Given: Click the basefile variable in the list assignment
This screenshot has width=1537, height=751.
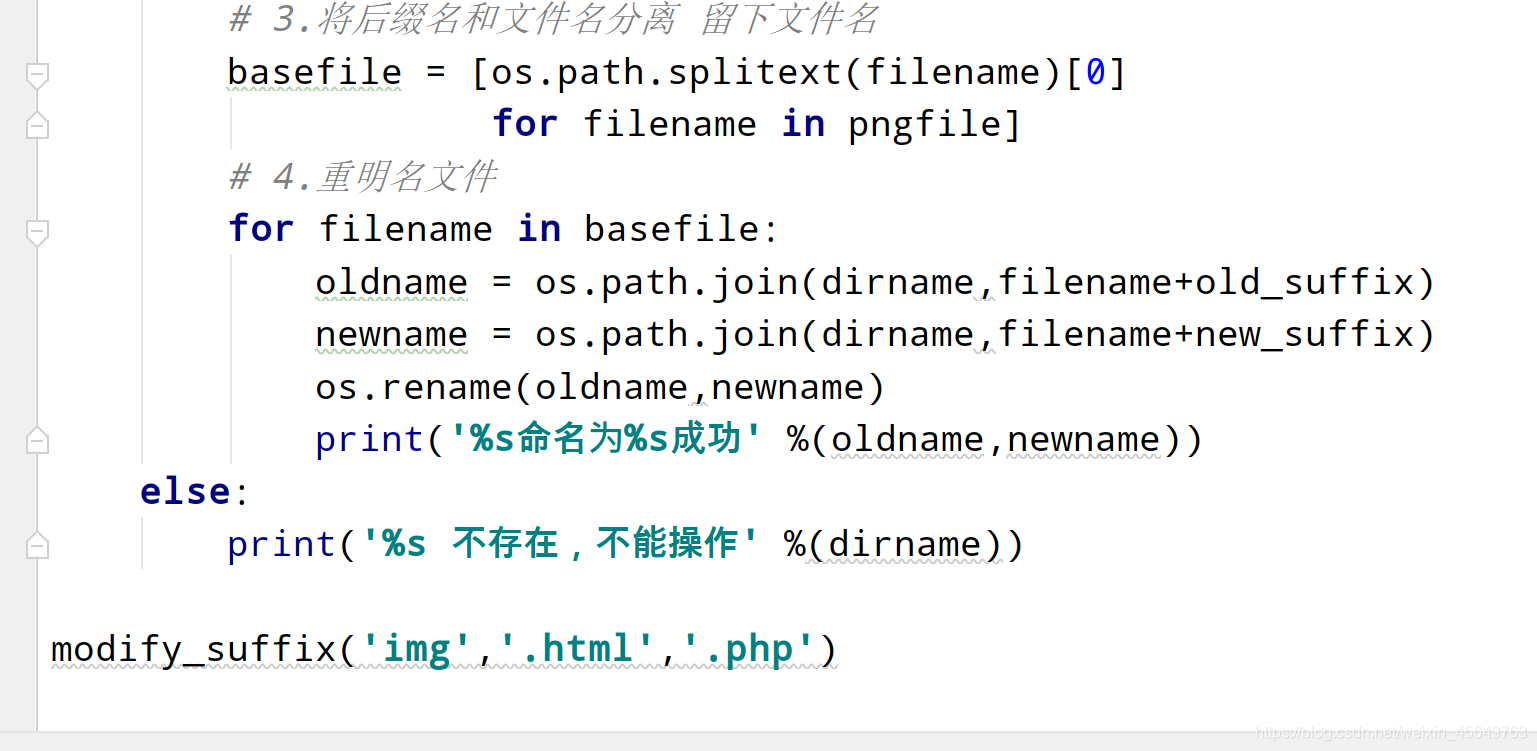Looking at the screenshot, I should click(314, 72).
